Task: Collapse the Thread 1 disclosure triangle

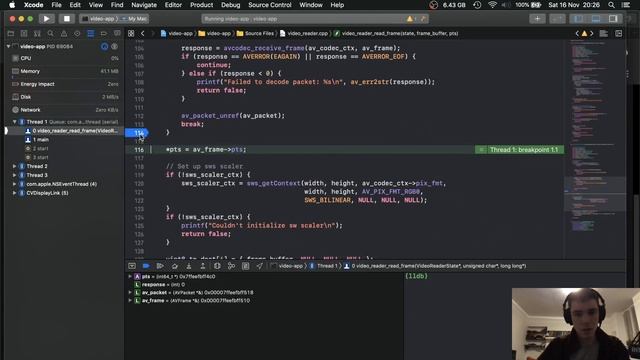Action: coord(14,122)
